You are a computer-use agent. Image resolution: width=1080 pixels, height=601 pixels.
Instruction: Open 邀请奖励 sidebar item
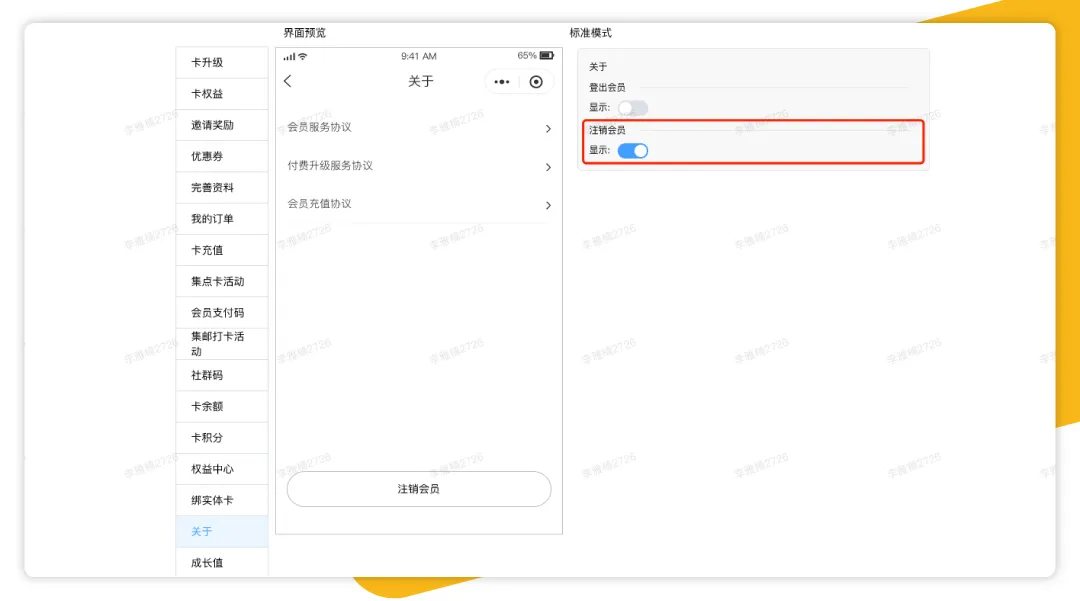pyautogui.click(x=222, y=125)
